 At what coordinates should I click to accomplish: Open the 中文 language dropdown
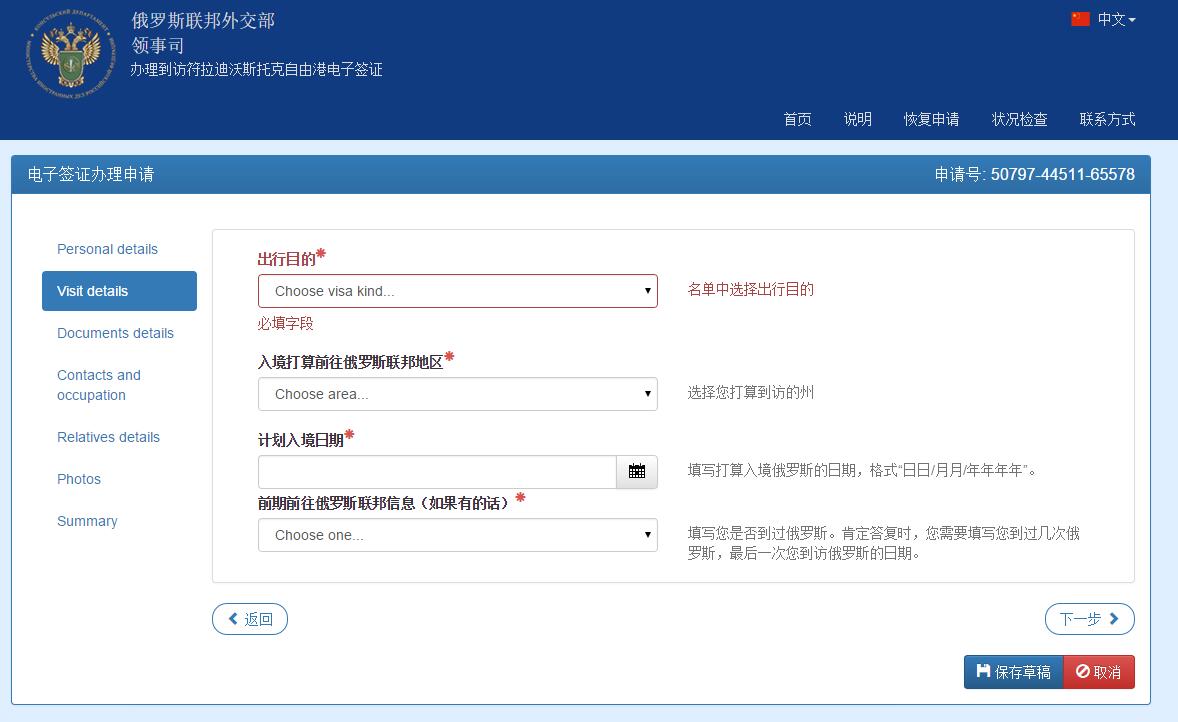click(x=1110, y=19)
